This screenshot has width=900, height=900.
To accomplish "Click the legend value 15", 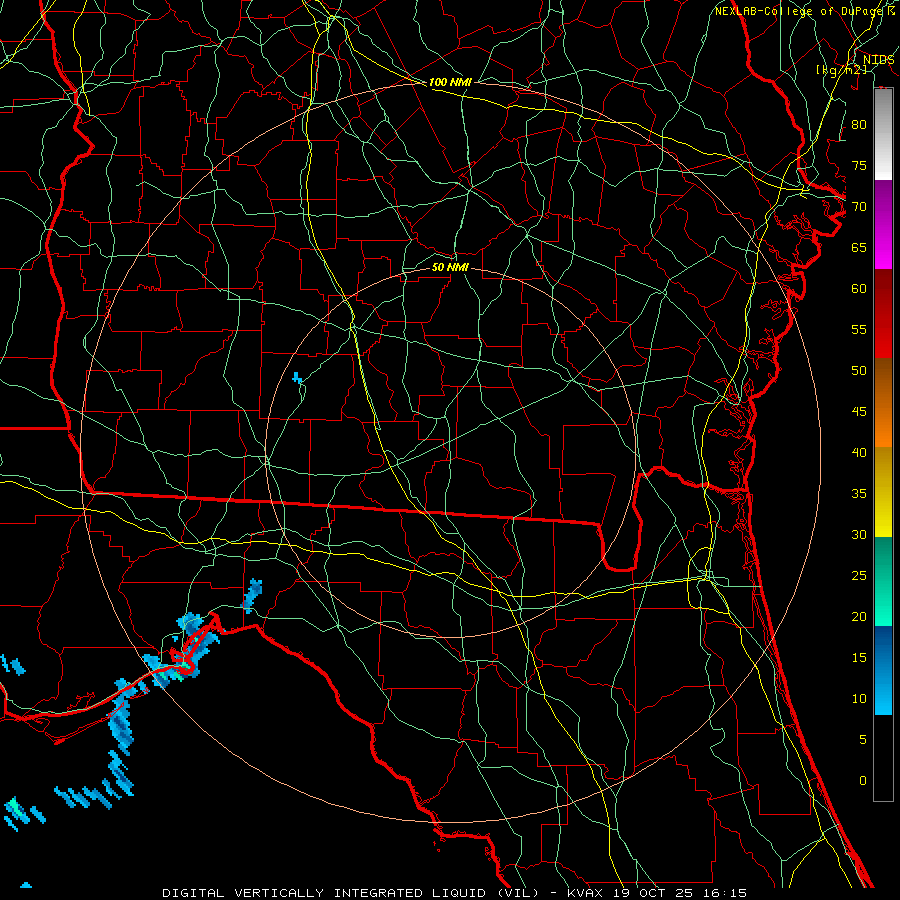I will click(x=859, y=658).
